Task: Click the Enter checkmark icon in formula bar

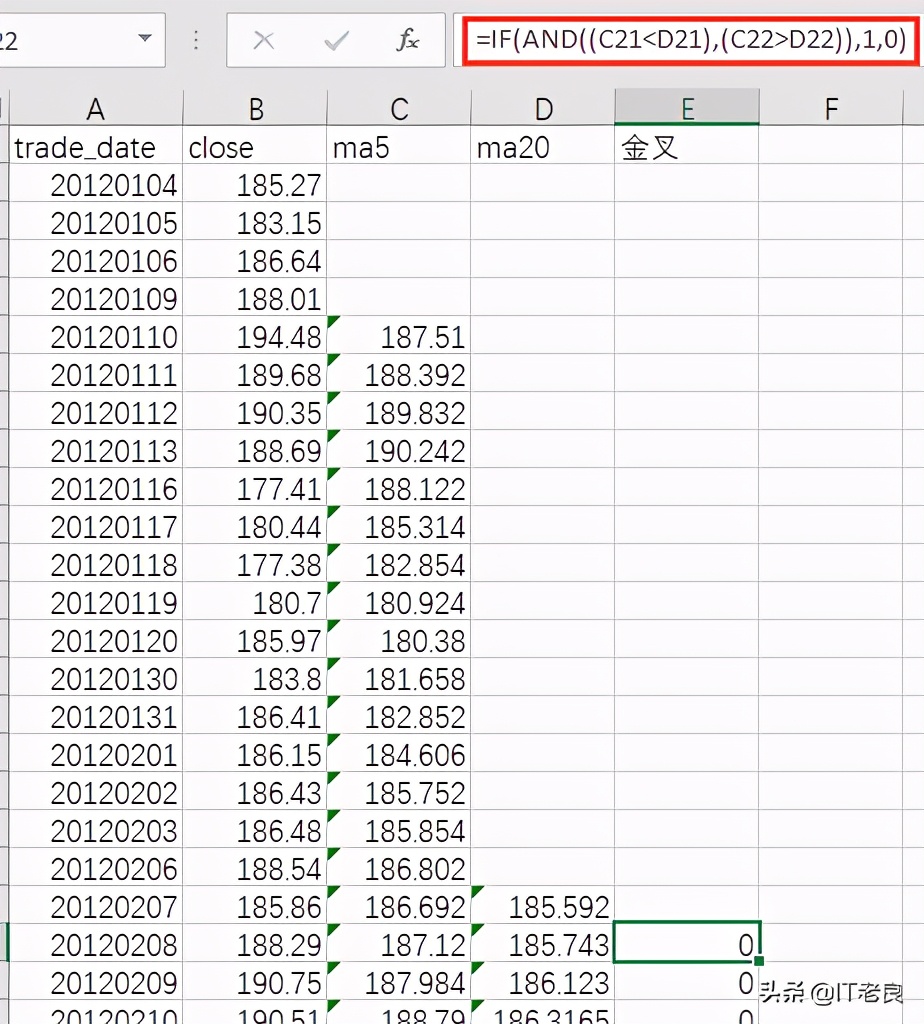Action: 337,40
